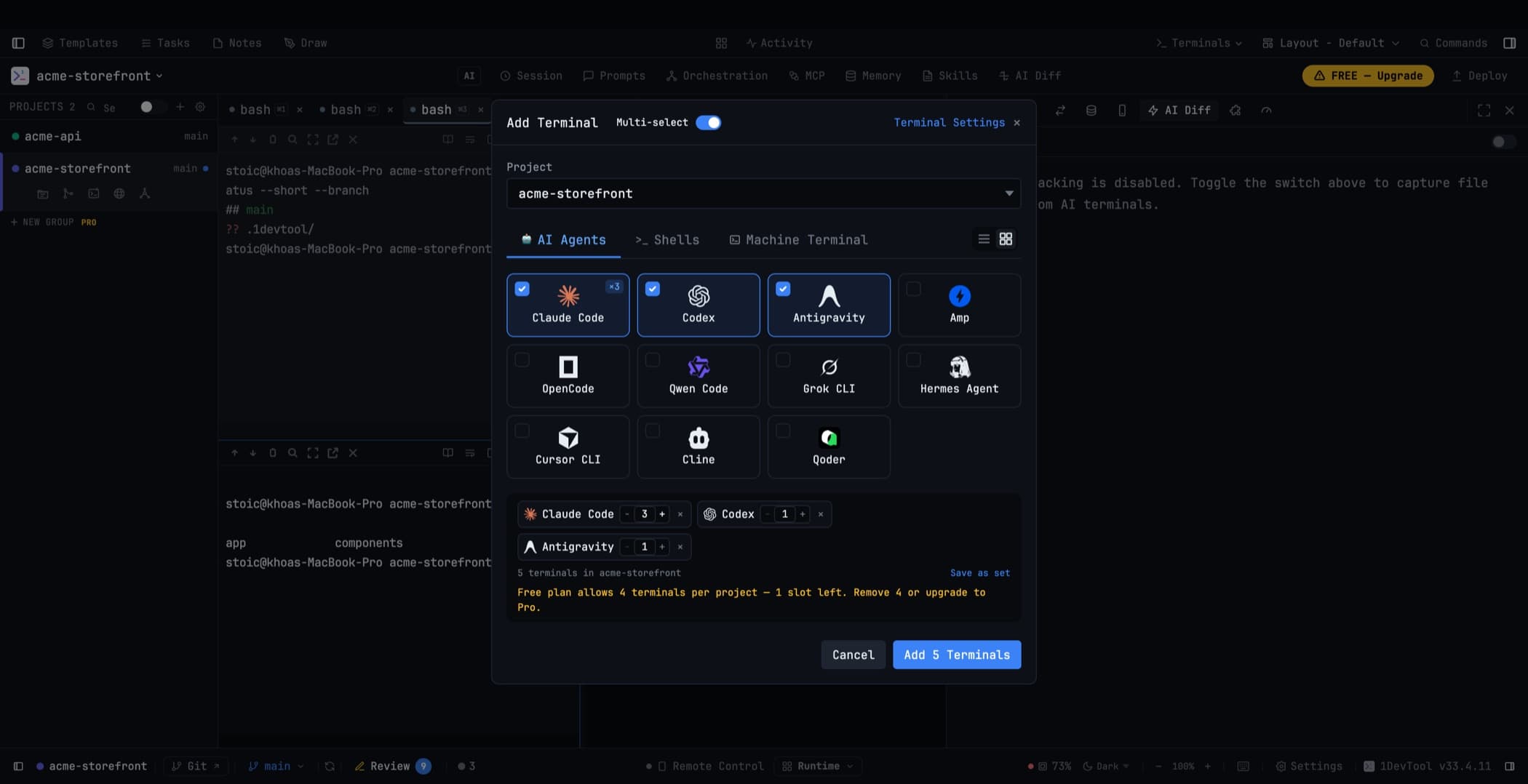Open the Memory panel
Image resolution: width=1528 pixels, height=784 pixels.
(873, 76)
